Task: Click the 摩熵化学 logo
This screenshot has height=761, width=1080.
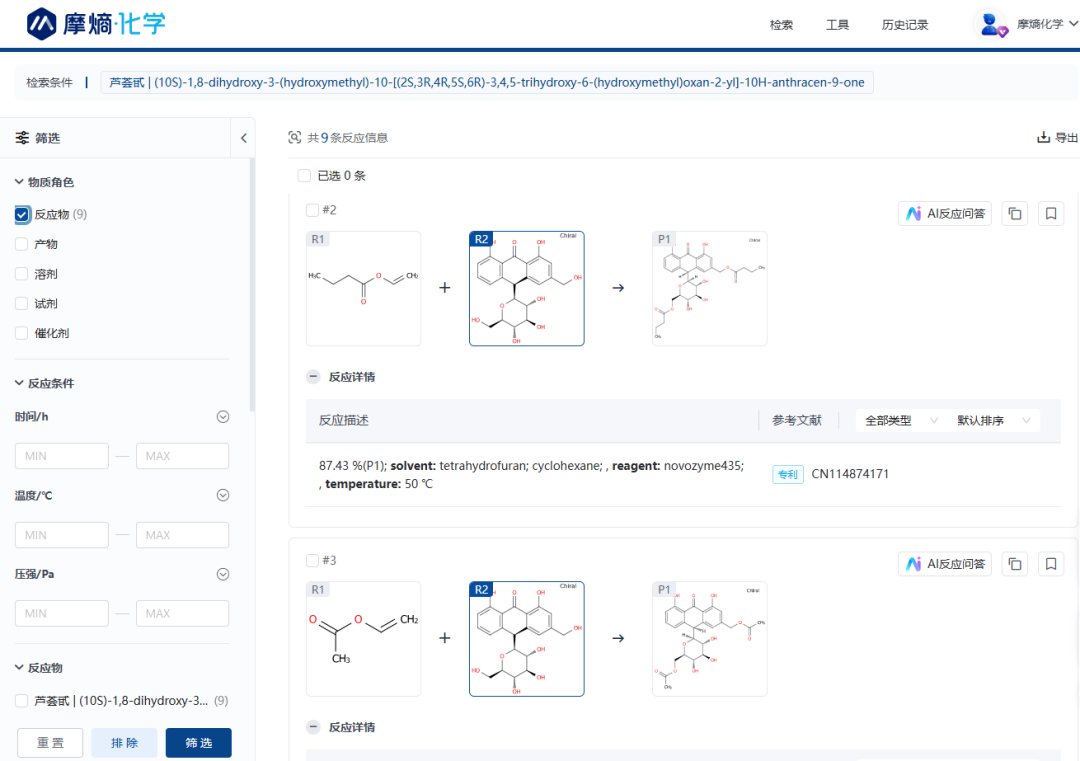Action: point(96,23)
